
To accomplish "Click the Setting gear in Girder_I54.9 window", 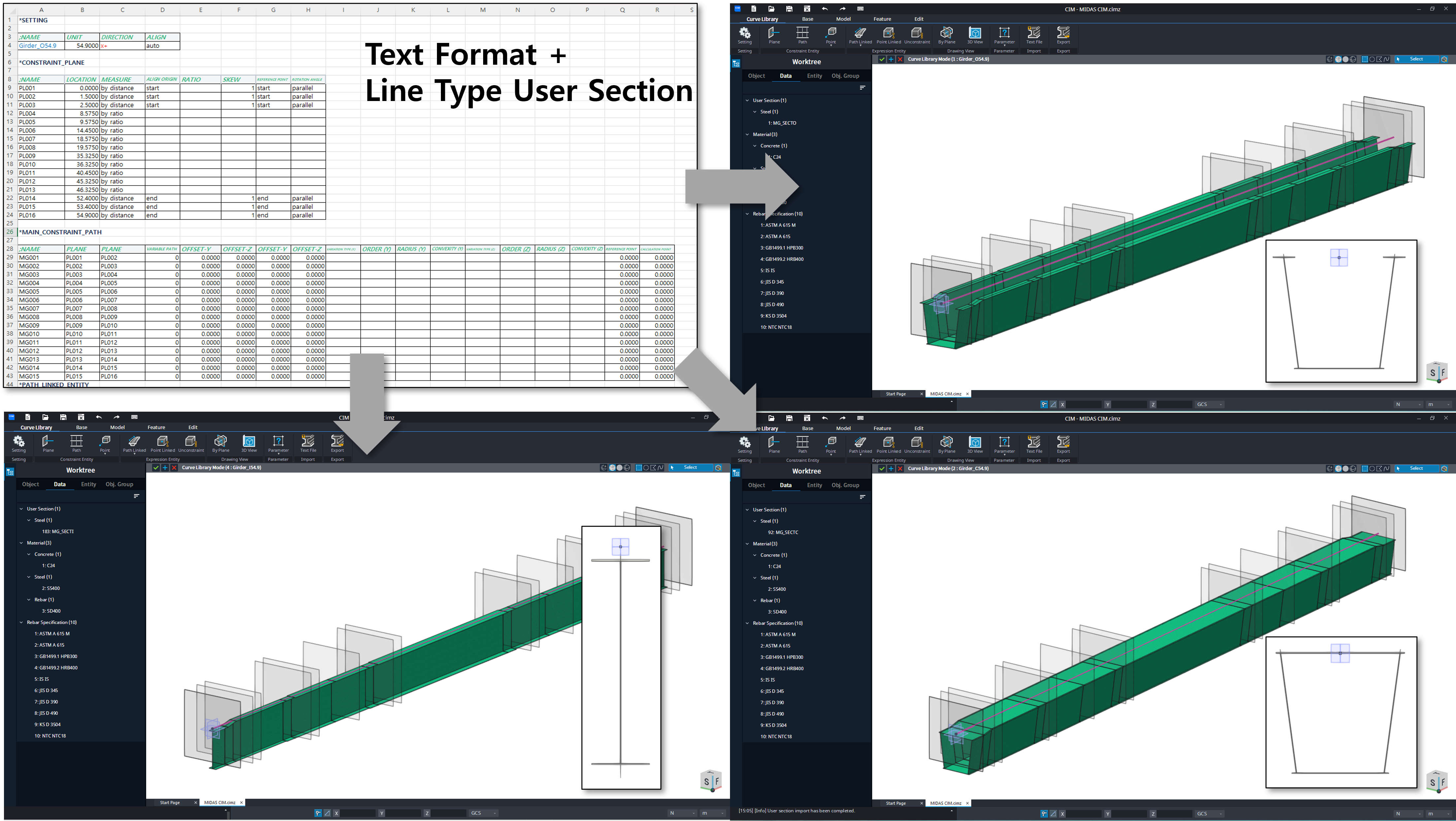I will [x=19, y=443].
